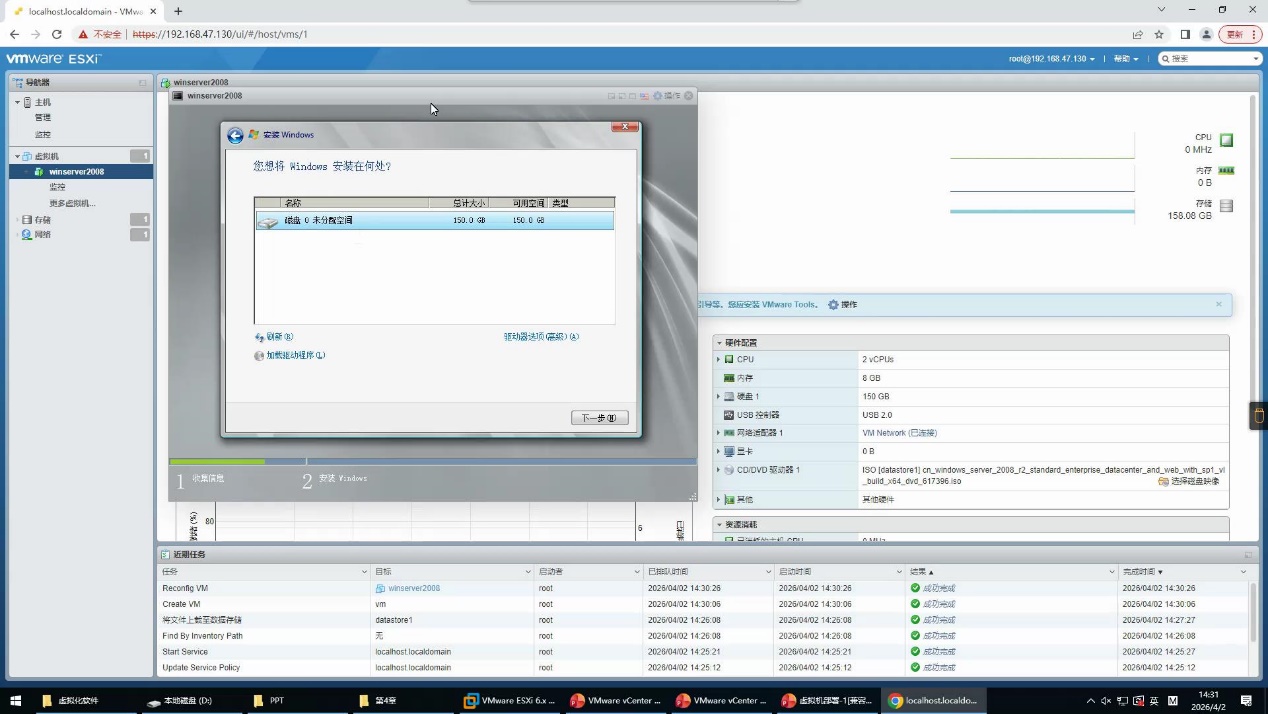Screen dimensions: 1268x714
Task: Click the Virtual Machines count badge
Action: [x=140, y=156]
